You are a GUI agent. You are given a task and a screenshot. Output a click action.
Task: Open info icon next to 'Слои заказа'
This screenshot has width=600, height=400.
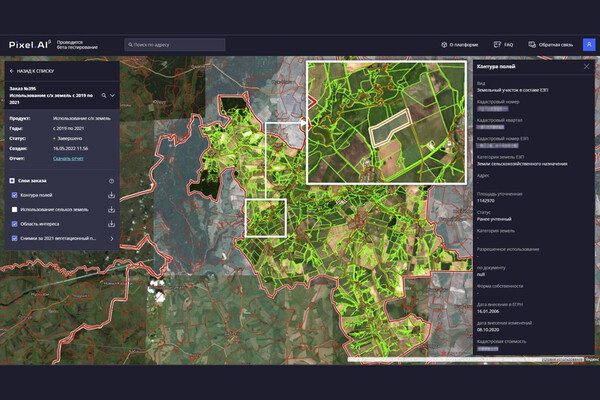(x=111, y=181)
